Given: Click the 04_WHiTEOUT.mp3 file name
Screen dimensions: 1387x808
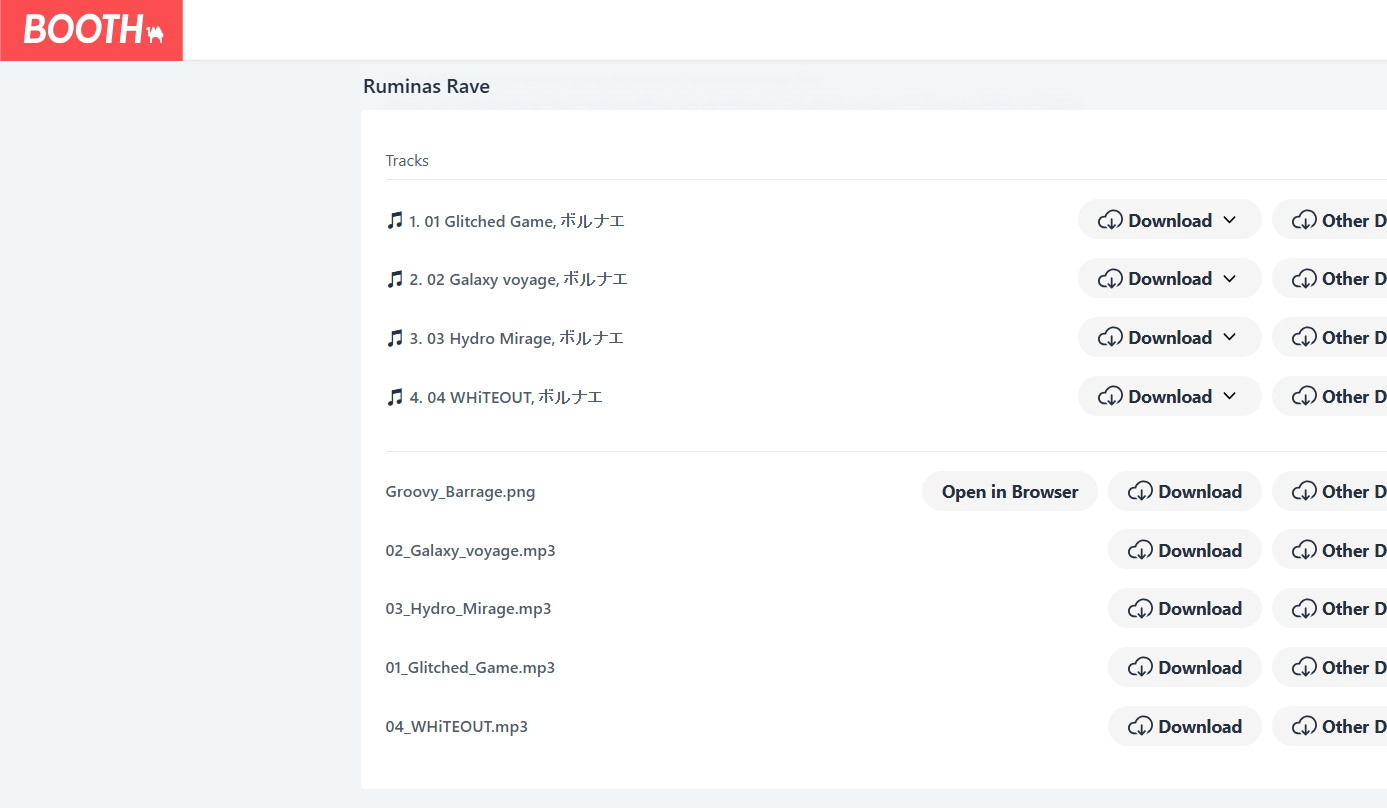Looking at the screenshot, I should 456,727.
